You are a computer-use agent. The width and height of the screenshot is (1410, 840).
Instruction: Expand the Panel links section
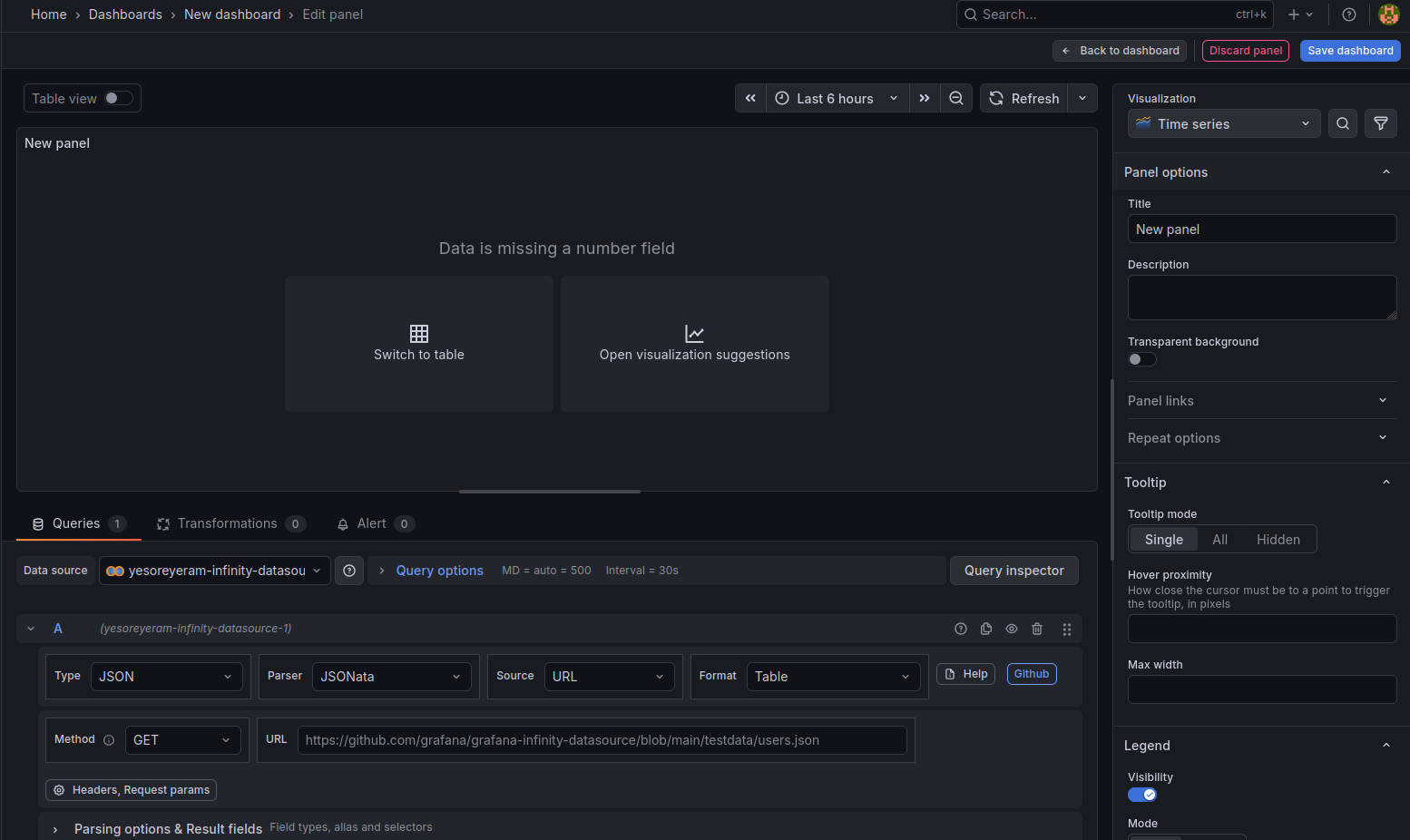coord(1257,400)
